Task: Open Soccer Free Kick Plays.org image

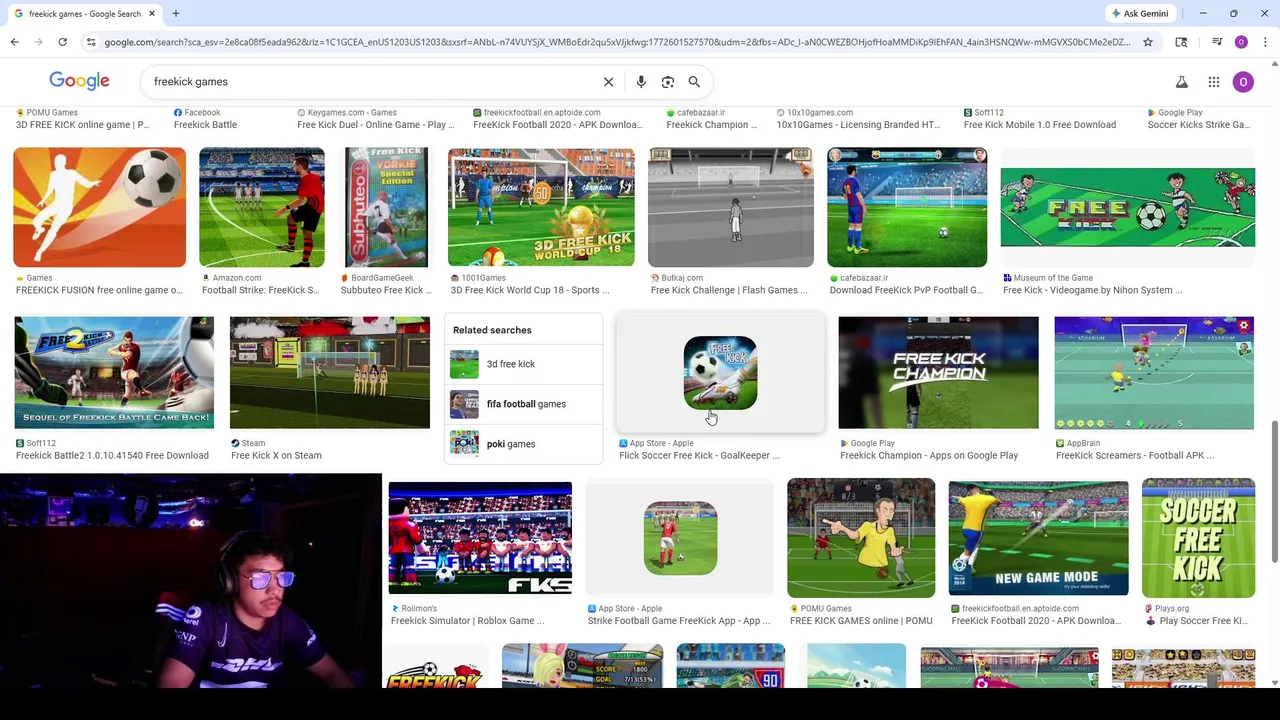Action: click(1198, 539)
